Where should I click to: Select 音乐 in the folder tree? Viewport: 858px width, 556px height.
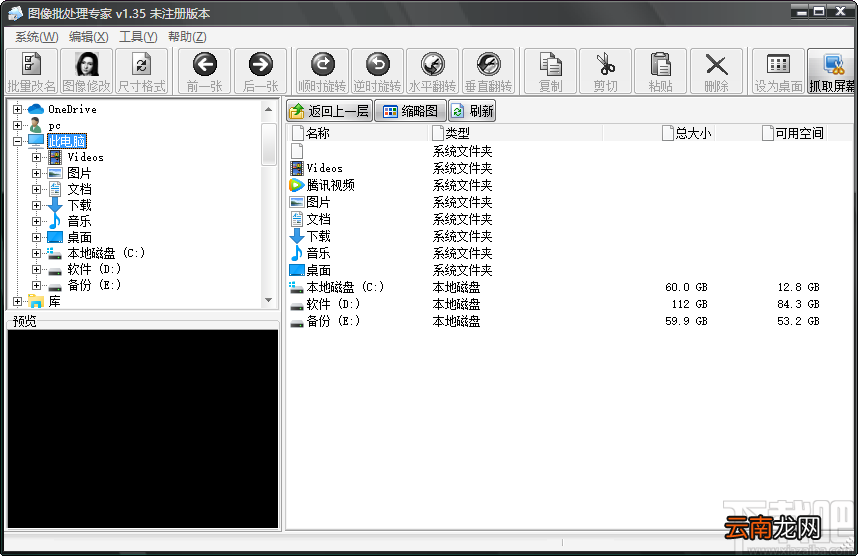pos(79,221)
